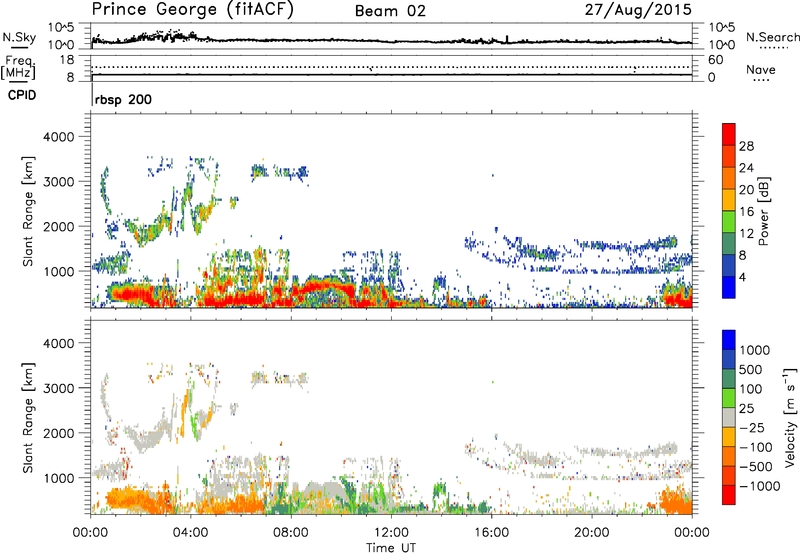Click the 'Time UT' axis title
This screenshot has height=554, width=800.
(x=391, y=548)
